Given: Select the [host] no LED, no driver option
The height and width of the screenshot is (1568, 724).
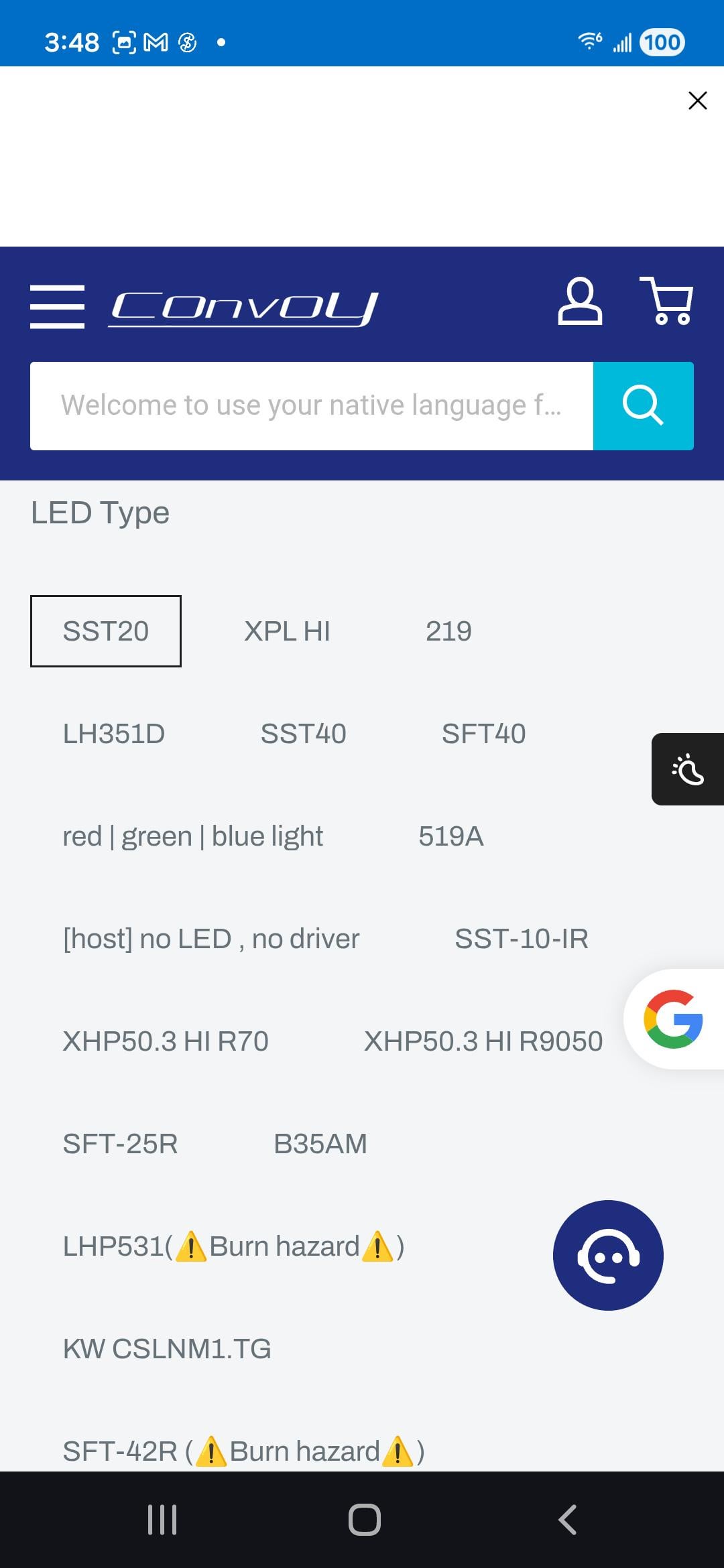Looking at the screenshot, I should pyautogui.click(x=211, y=939).
